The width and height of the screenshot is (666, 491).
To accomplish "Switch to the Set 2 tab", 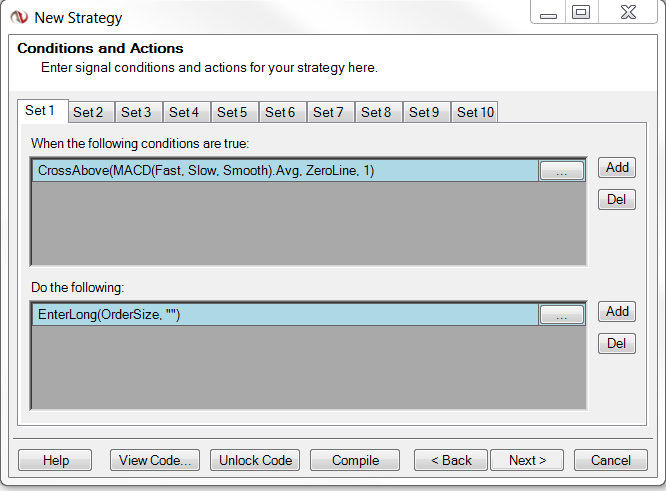I will point(88,112).
